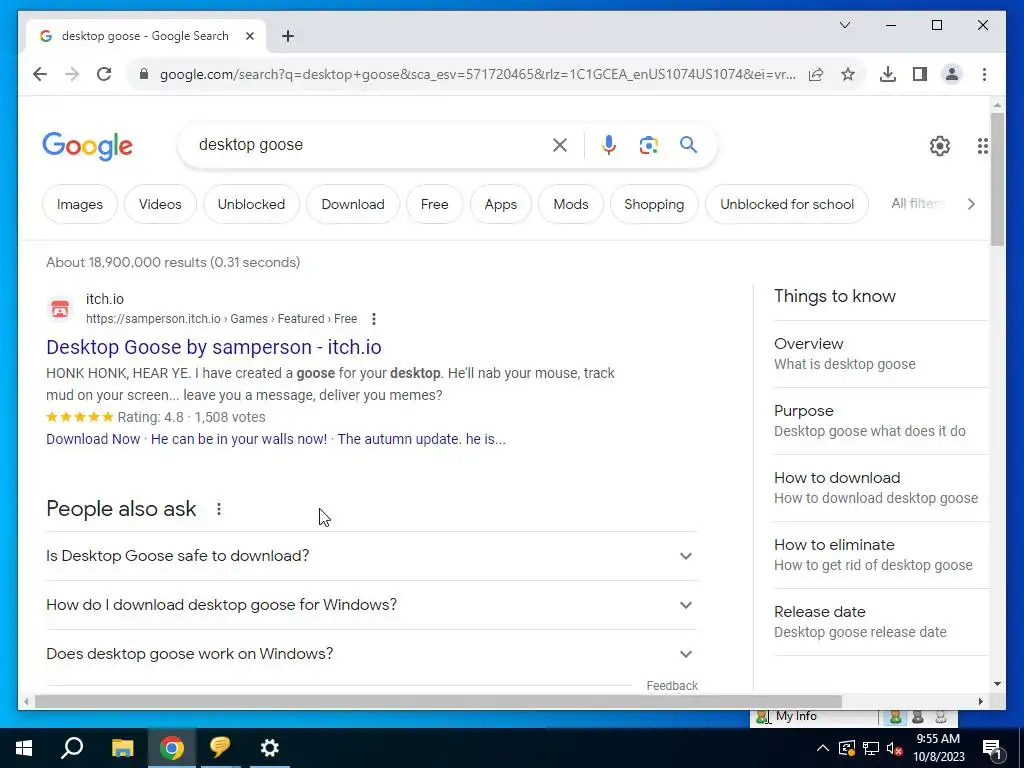
Task: Open Overview in Things to know
Action: 880,354
